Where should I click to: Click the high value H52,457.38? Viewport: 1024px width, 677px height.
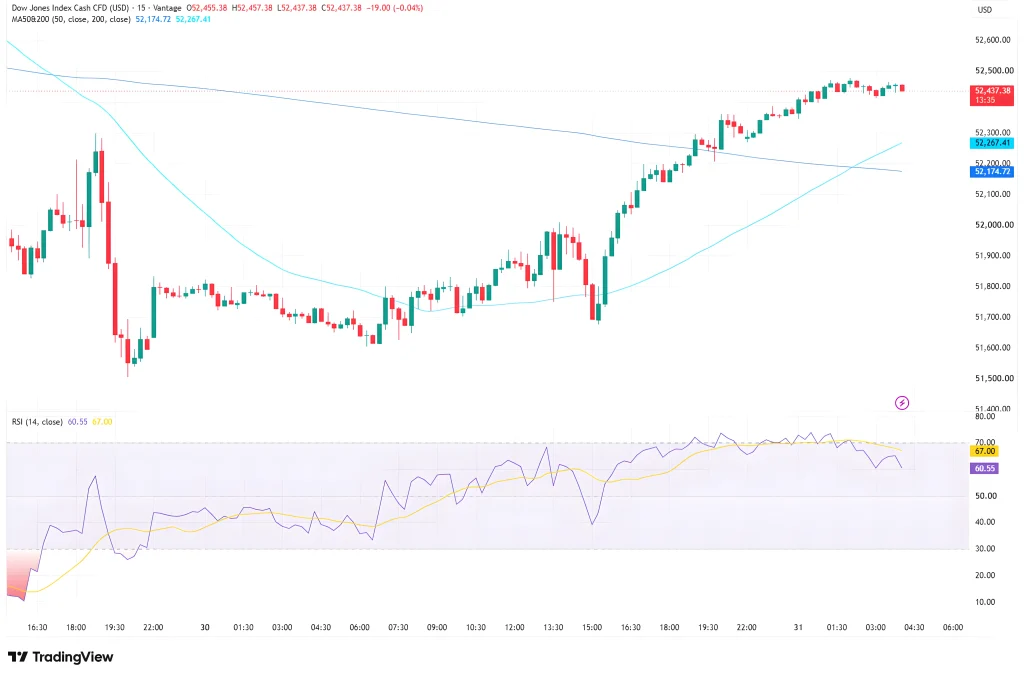coord(254,8)
